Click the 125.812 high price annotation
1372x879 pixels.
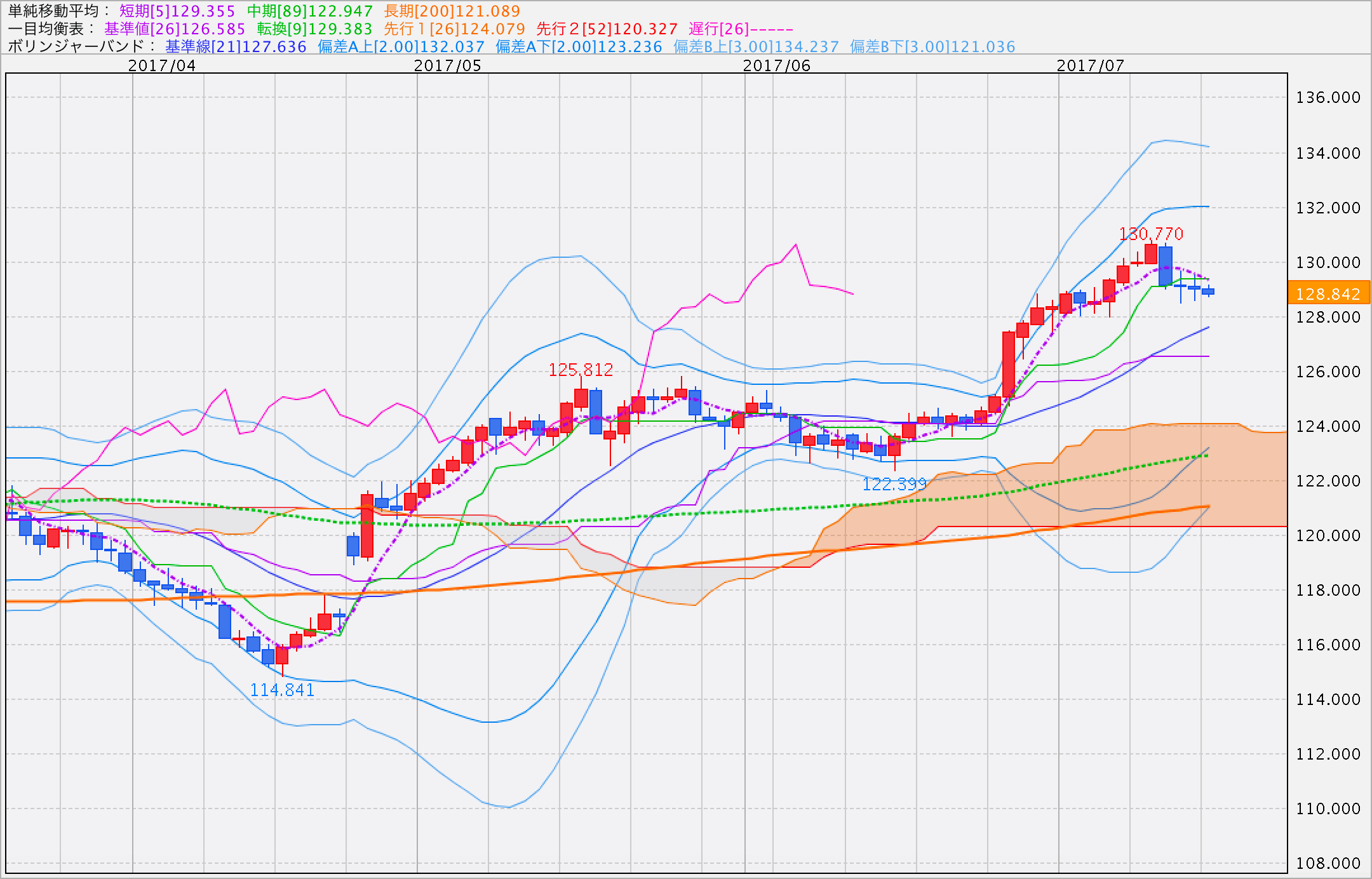581,369
